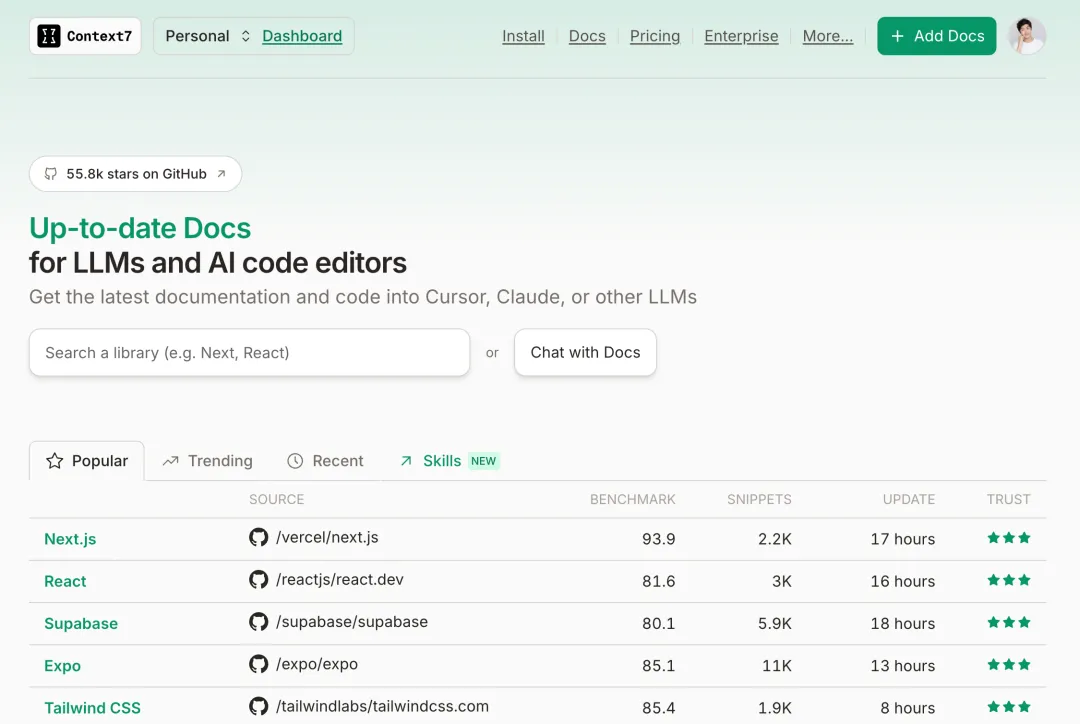Open the Install page
Screen dimensions: 1080x724
click(x=523, y=36)
